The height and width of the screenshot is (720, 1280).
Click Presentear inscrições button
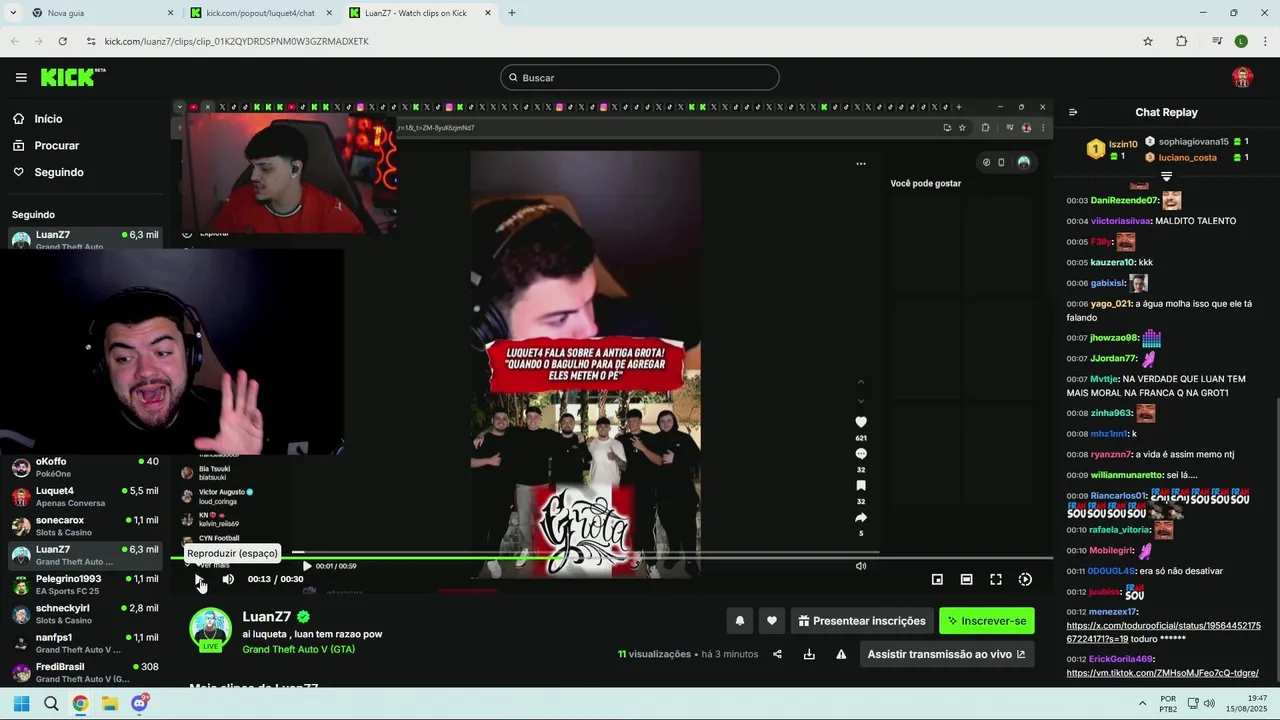pos(862,621)
